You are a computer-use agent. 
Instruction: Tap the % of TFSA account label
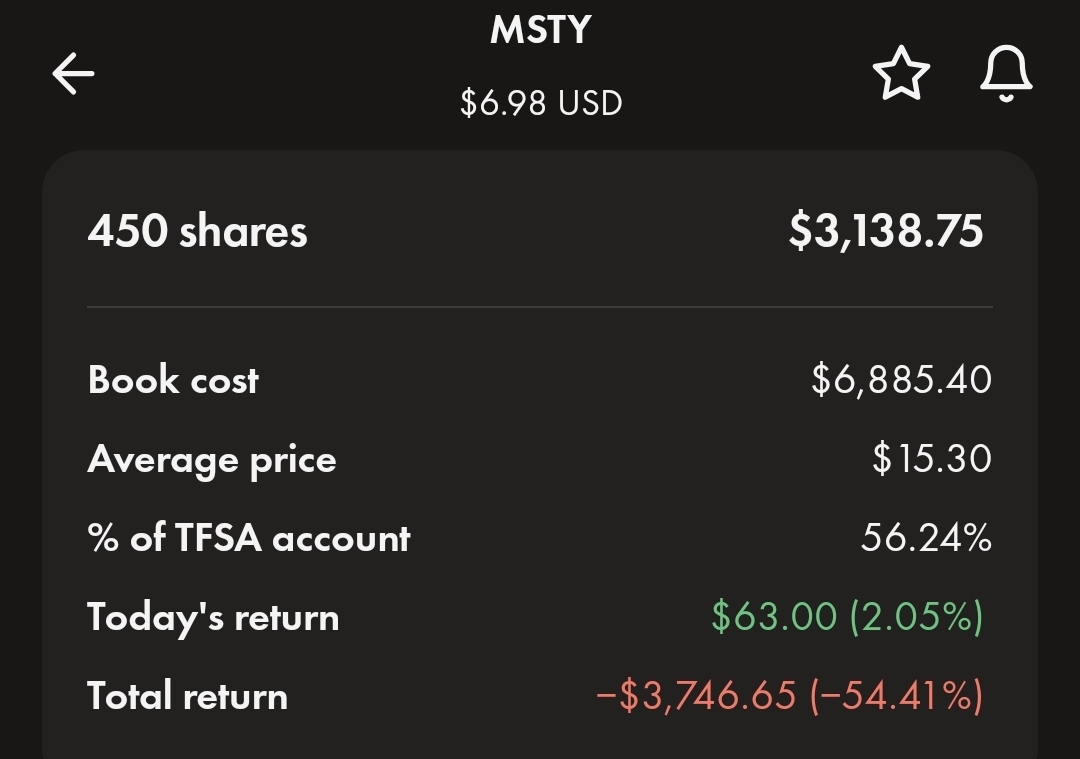(249, 538)
